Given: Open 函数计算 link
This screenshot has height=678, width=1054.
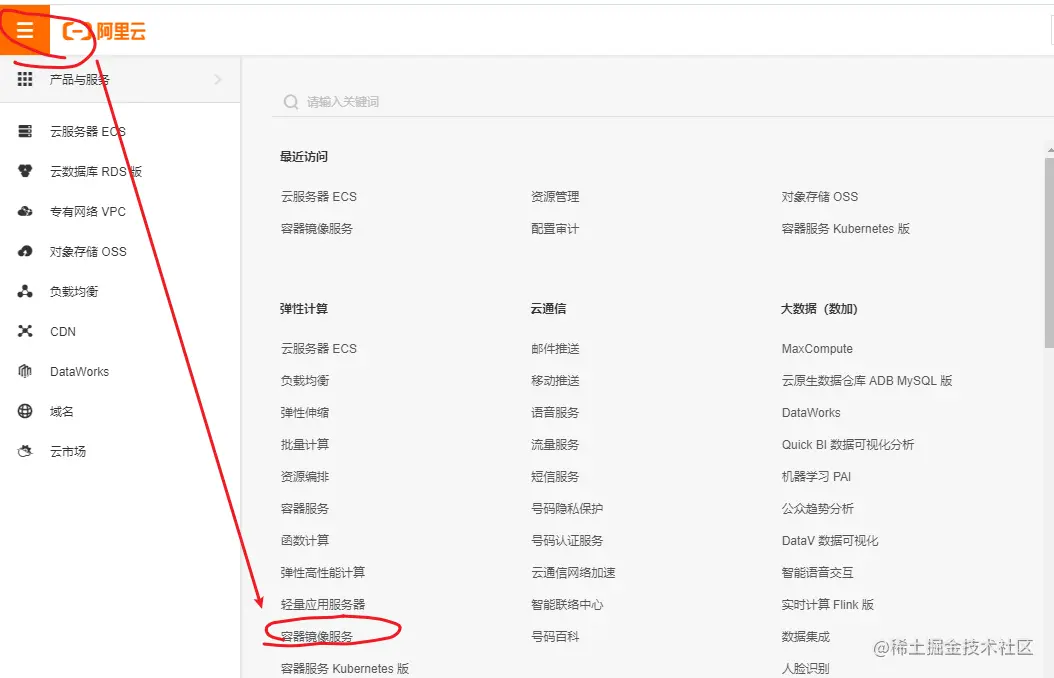Looking at the screenshot, I should (305, 540).
